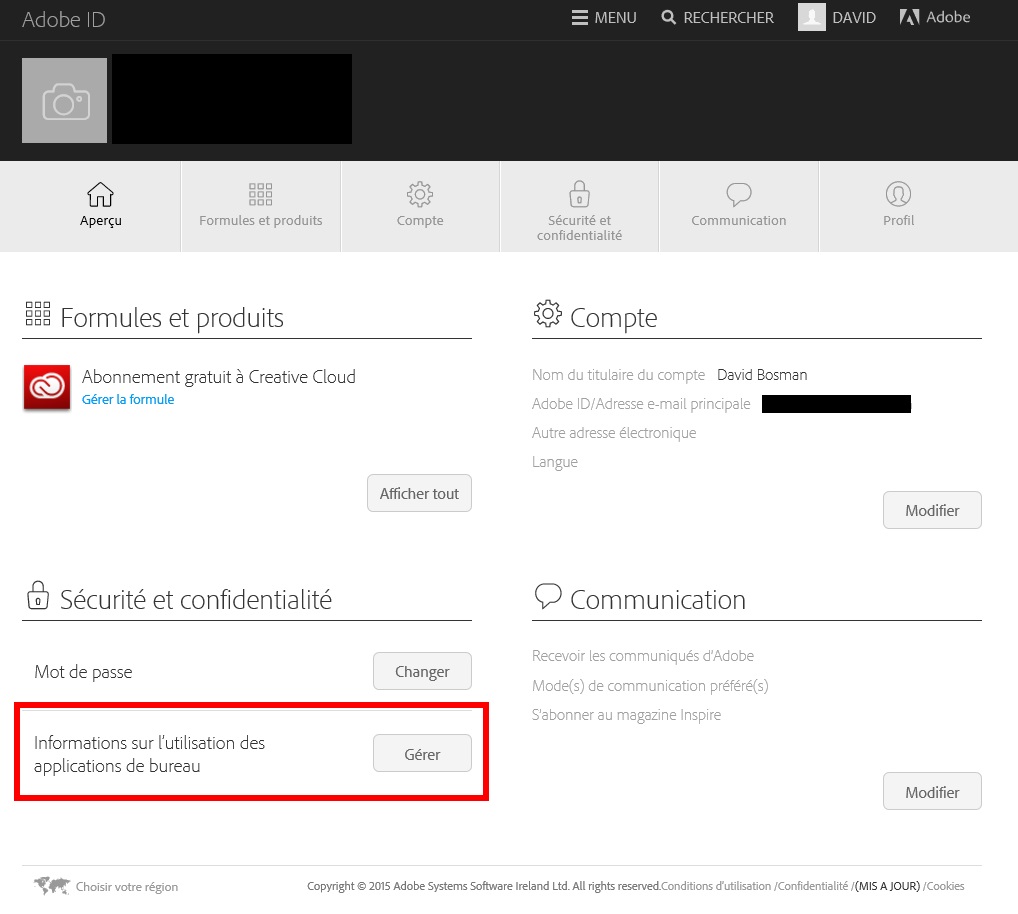Click Gérer for desktop application usage
Viewport: 1018px width, 914px height.
coord(422,754)
